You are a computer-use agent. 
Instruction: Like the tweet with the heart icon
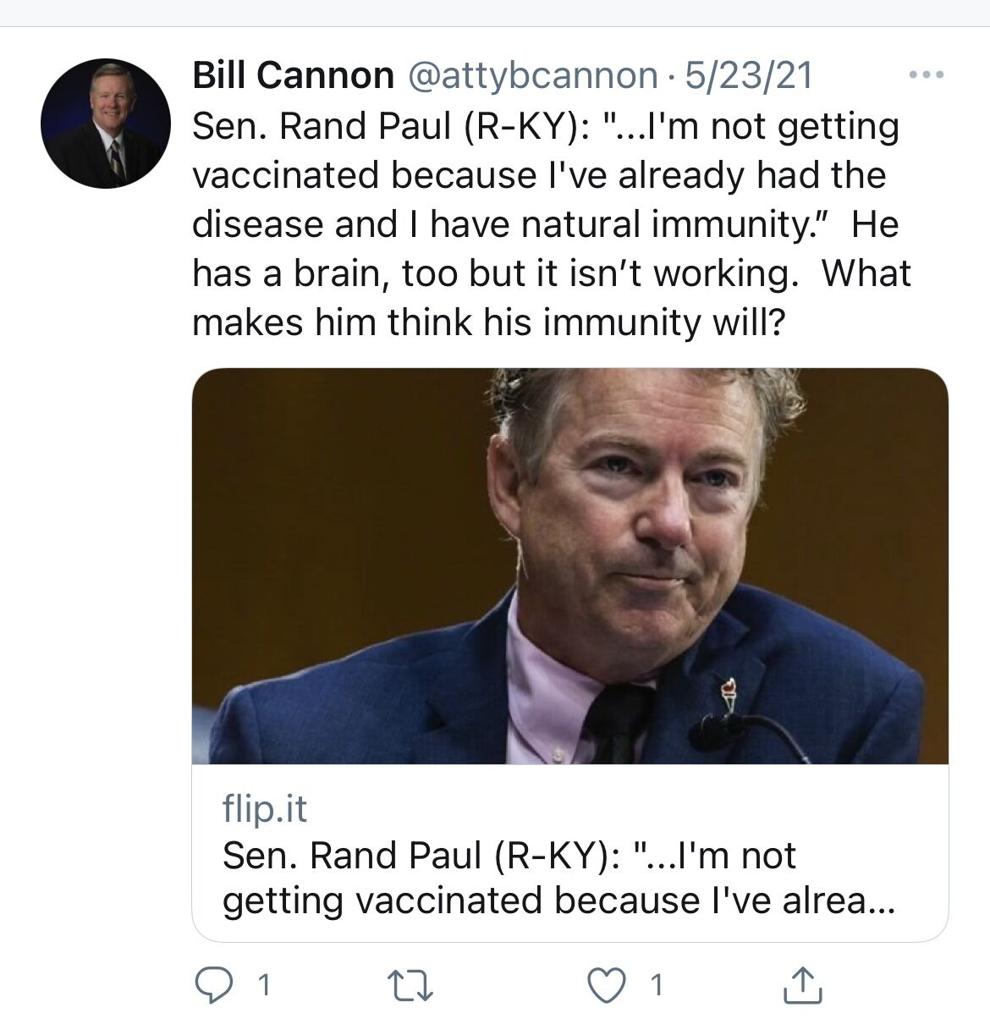pyautogui.click(x=606, y=985)
